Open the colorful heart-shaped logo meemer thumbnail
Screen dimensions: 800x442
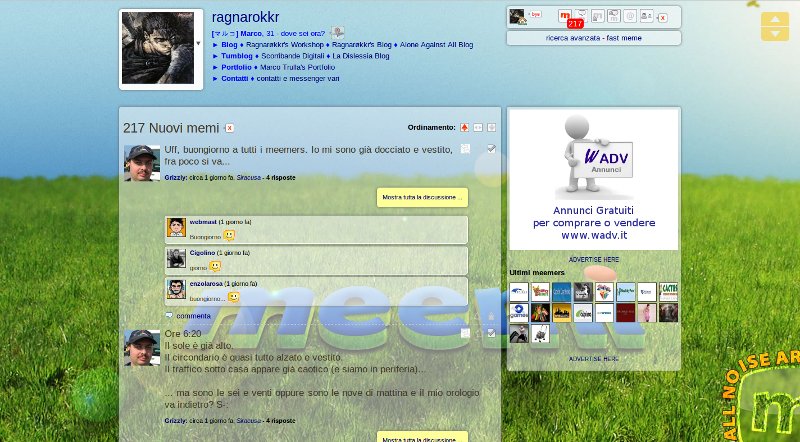[x=604, y=292]
